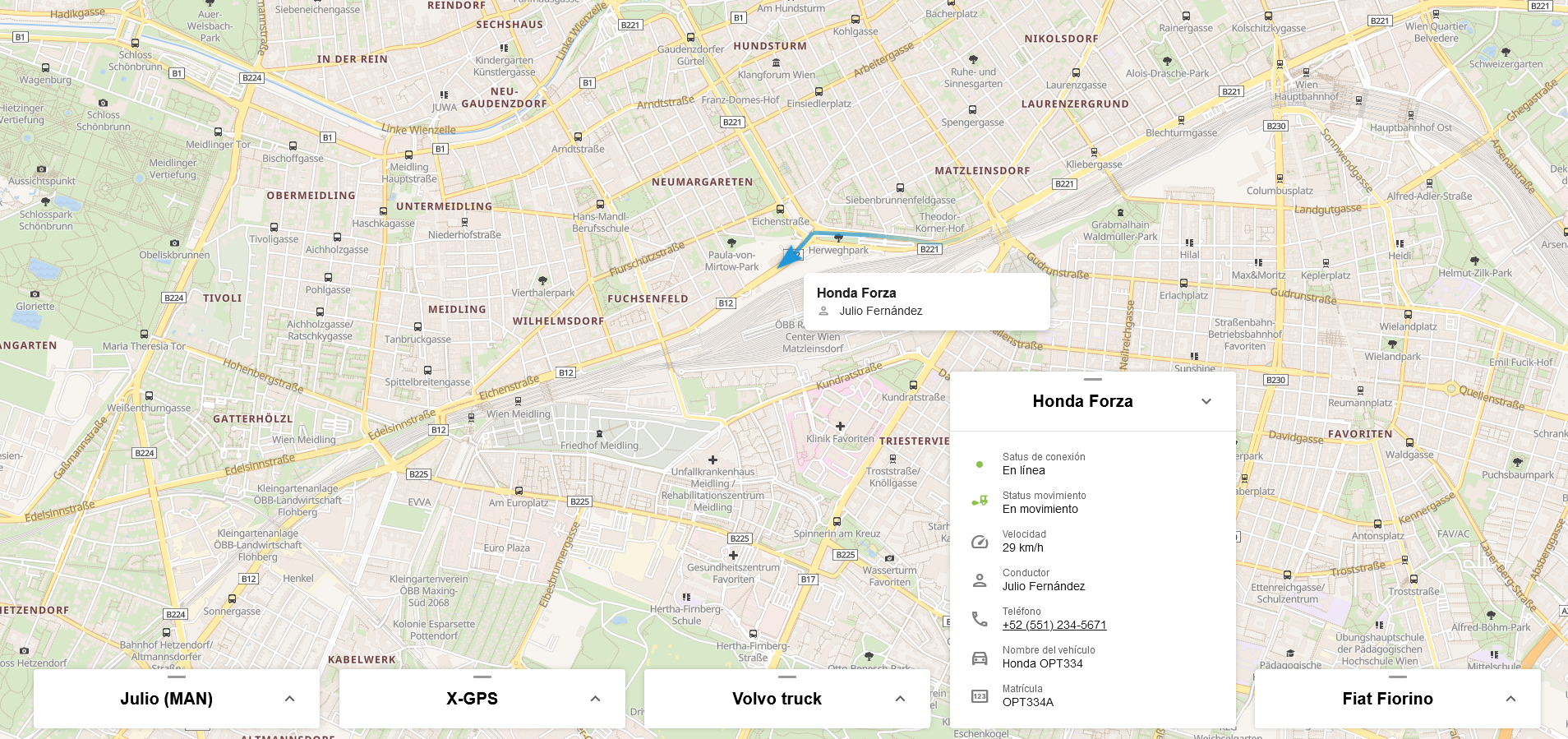Click the person icon in Honda Forza tooltip
The height and width of the screenshot is (739, 1568).
(823, 311)
